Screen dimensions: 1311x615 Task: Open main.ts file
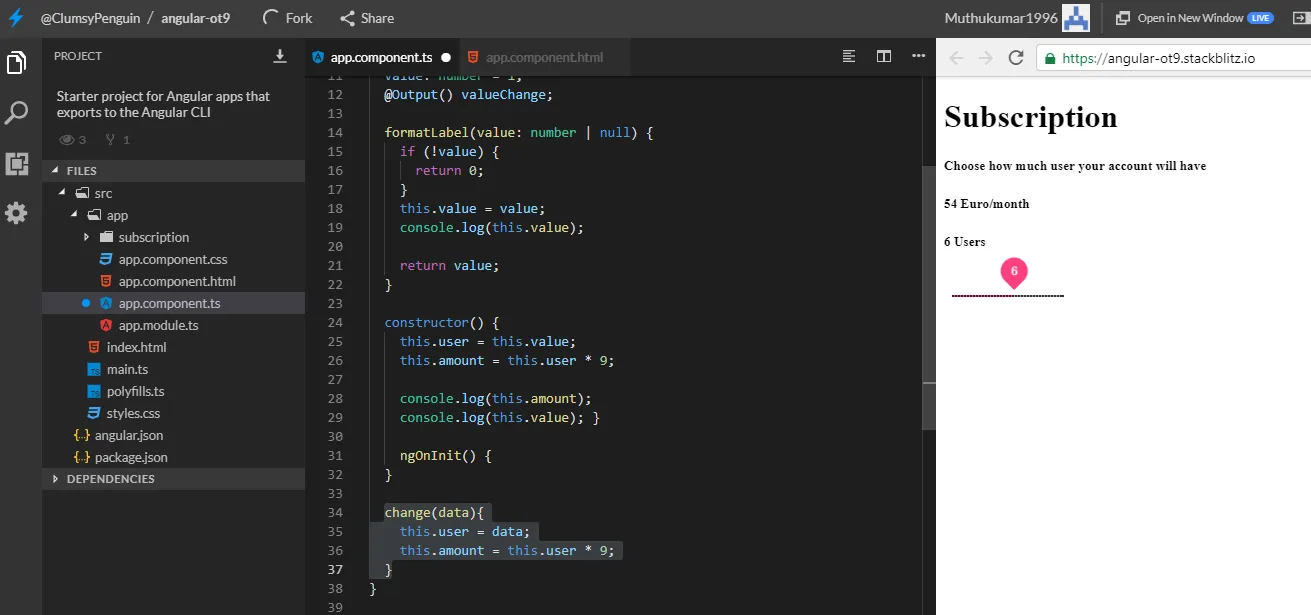[127, 369]
